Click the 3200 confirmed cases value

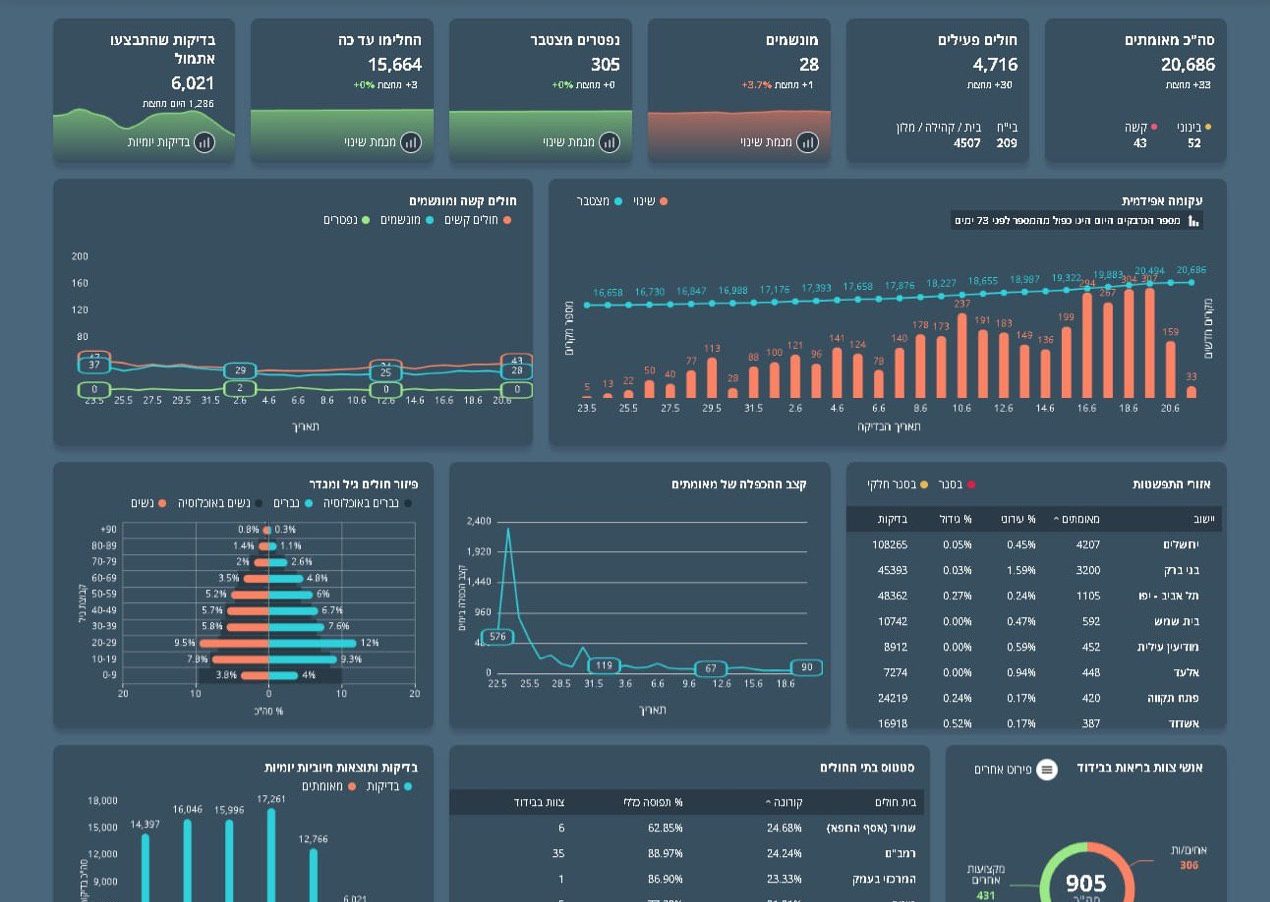tap(1088, 570)
